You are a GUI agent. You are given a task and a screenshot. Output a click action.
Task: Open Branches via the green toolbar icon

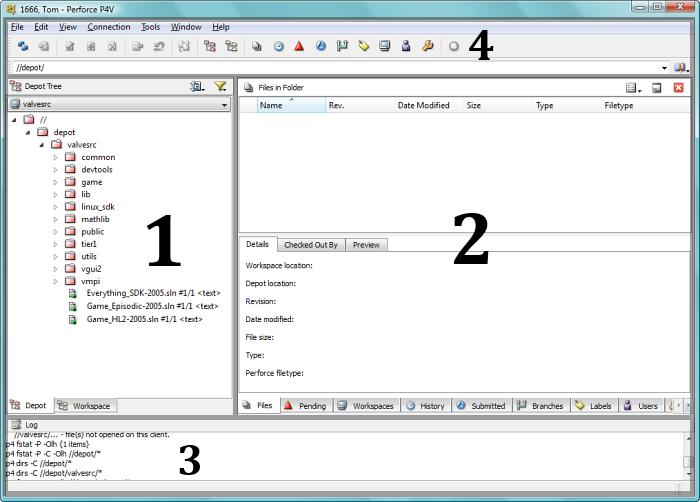342,46
